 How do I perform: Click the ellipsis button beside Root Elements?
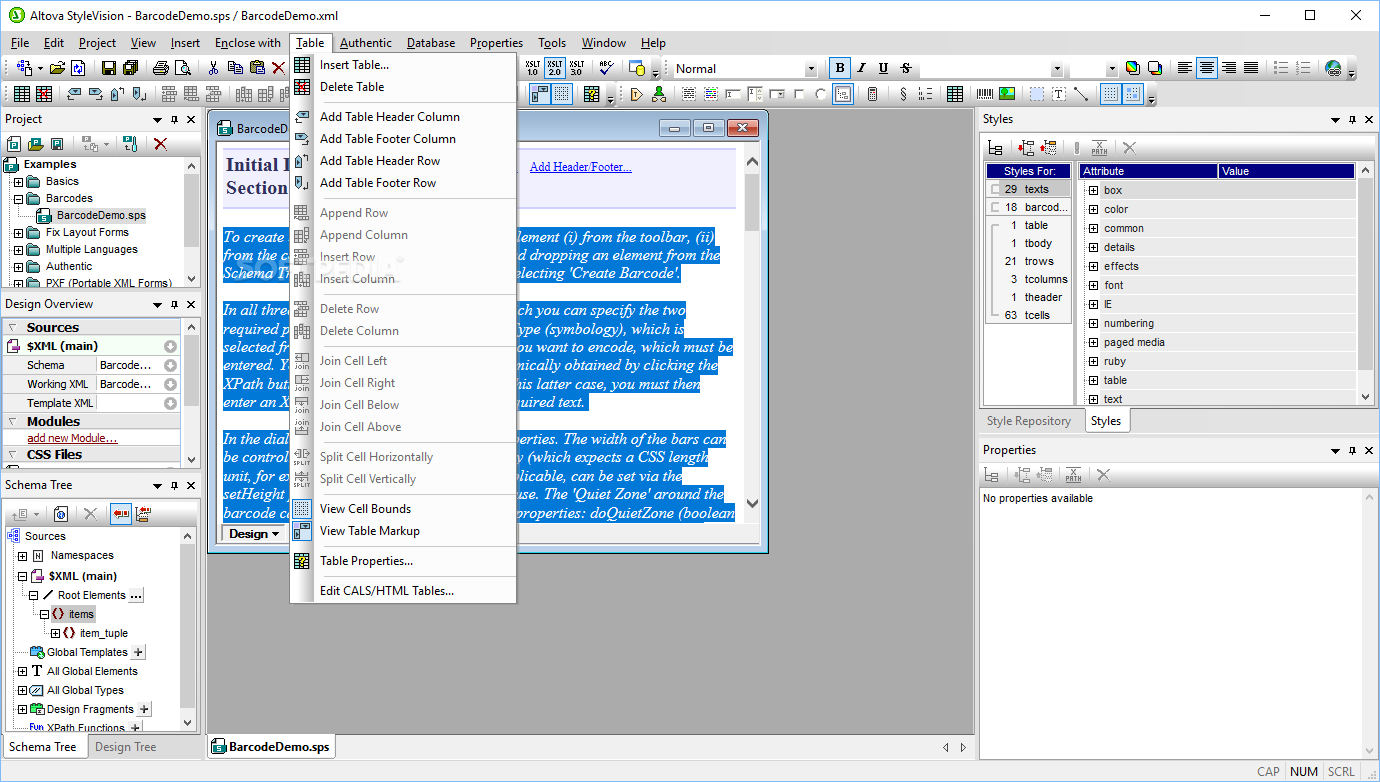click(x=137, y=595)
